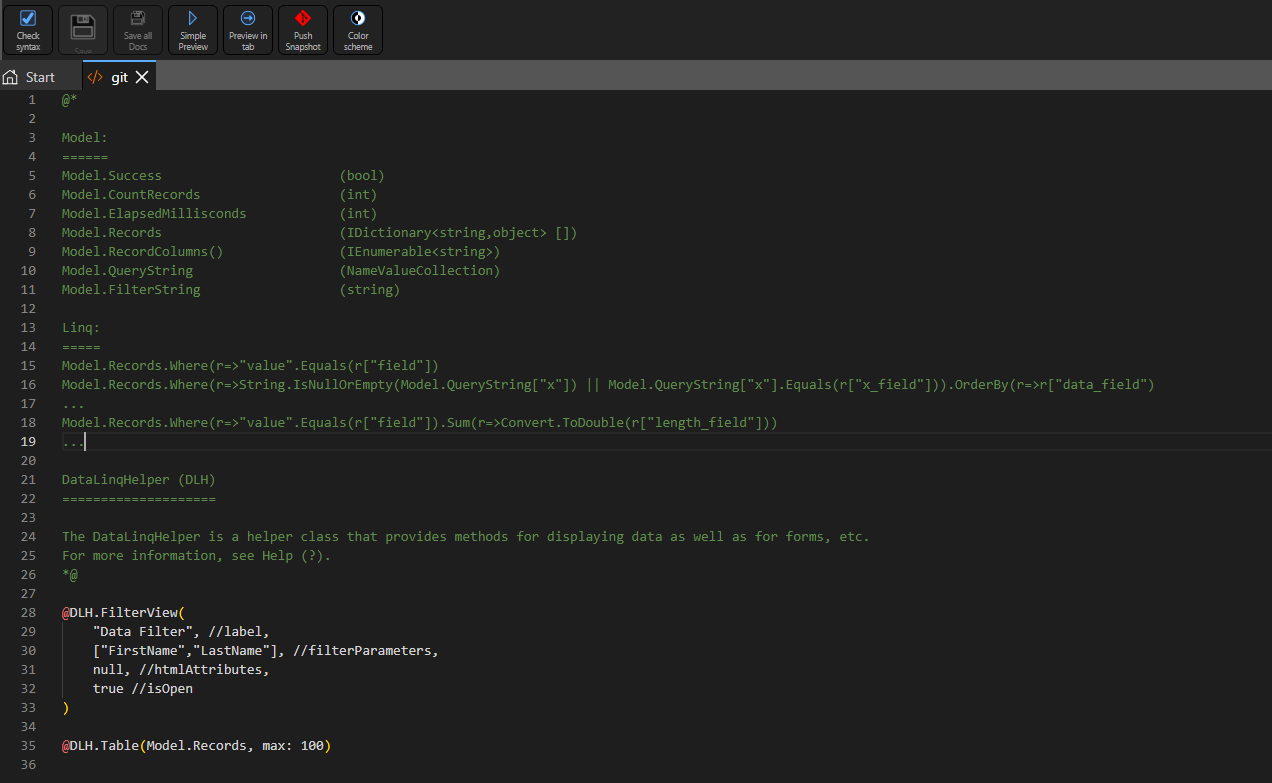Click the disabled Save icon
Image resolution: width=1272 pixels, height=783 pixels.
pos(83,29)
